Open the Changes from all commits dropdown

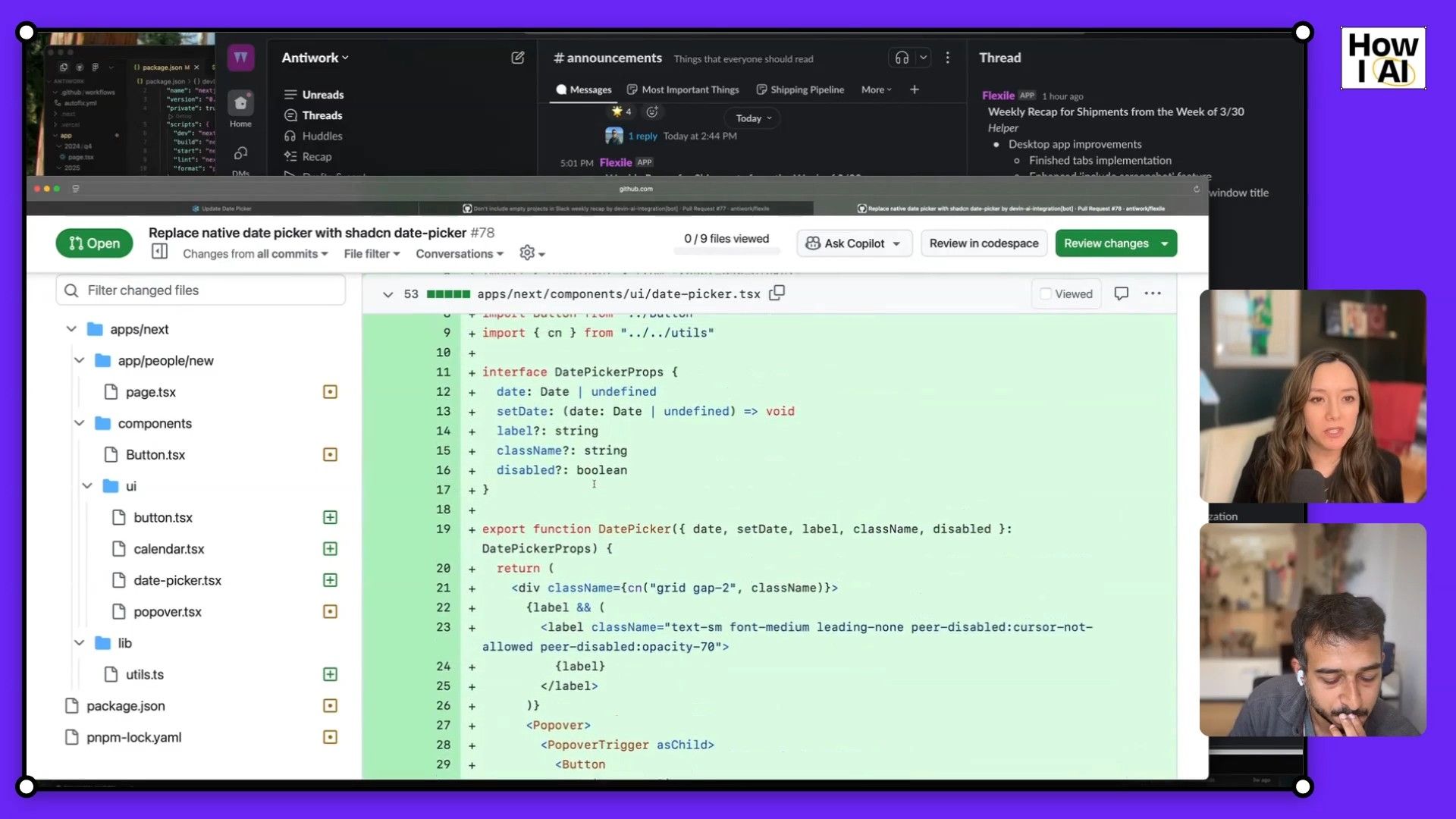click(x=256, y=254)
